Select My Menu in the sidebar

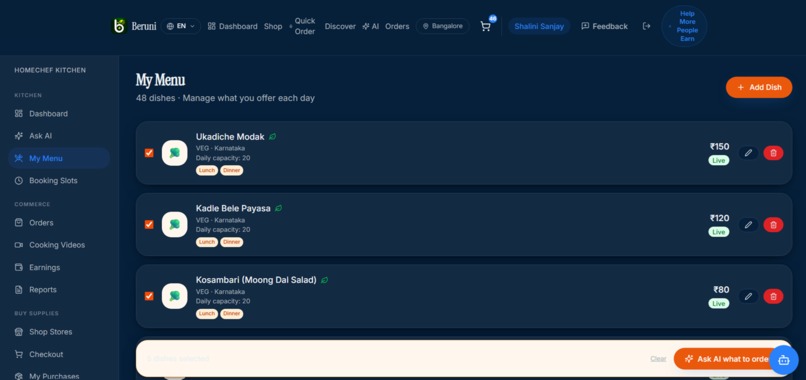point(59,158)
